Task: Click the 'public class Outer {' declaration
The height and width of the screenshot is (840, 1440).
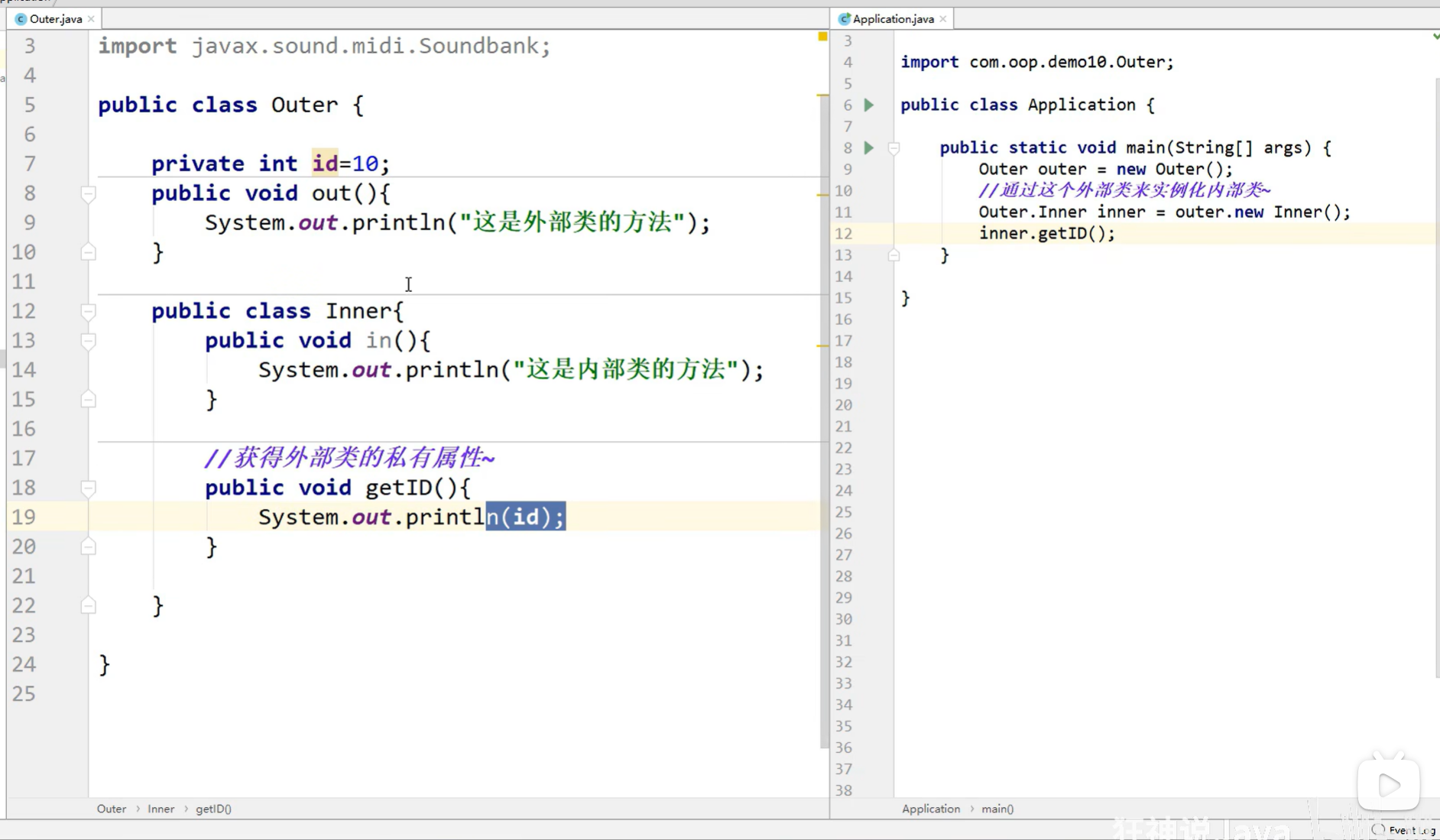Action: [231, 105]
